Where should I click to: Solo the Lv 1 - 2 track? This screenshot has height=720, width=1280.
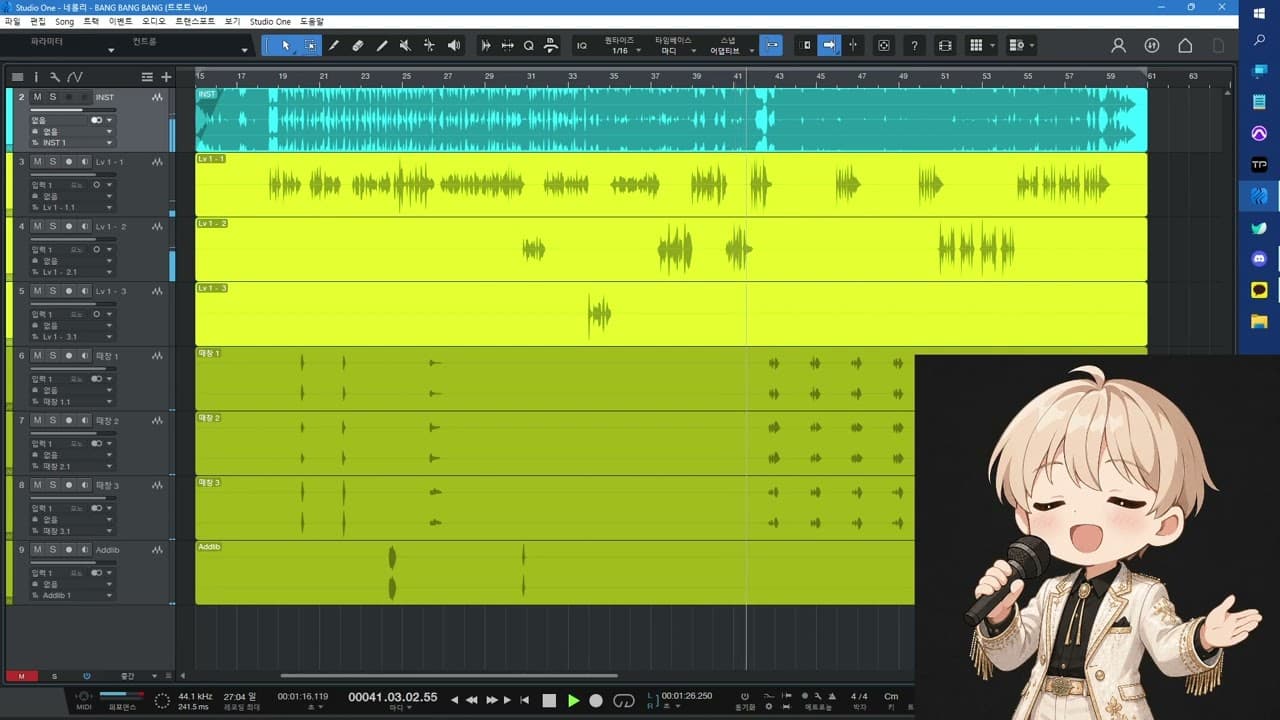pos(53,226)
